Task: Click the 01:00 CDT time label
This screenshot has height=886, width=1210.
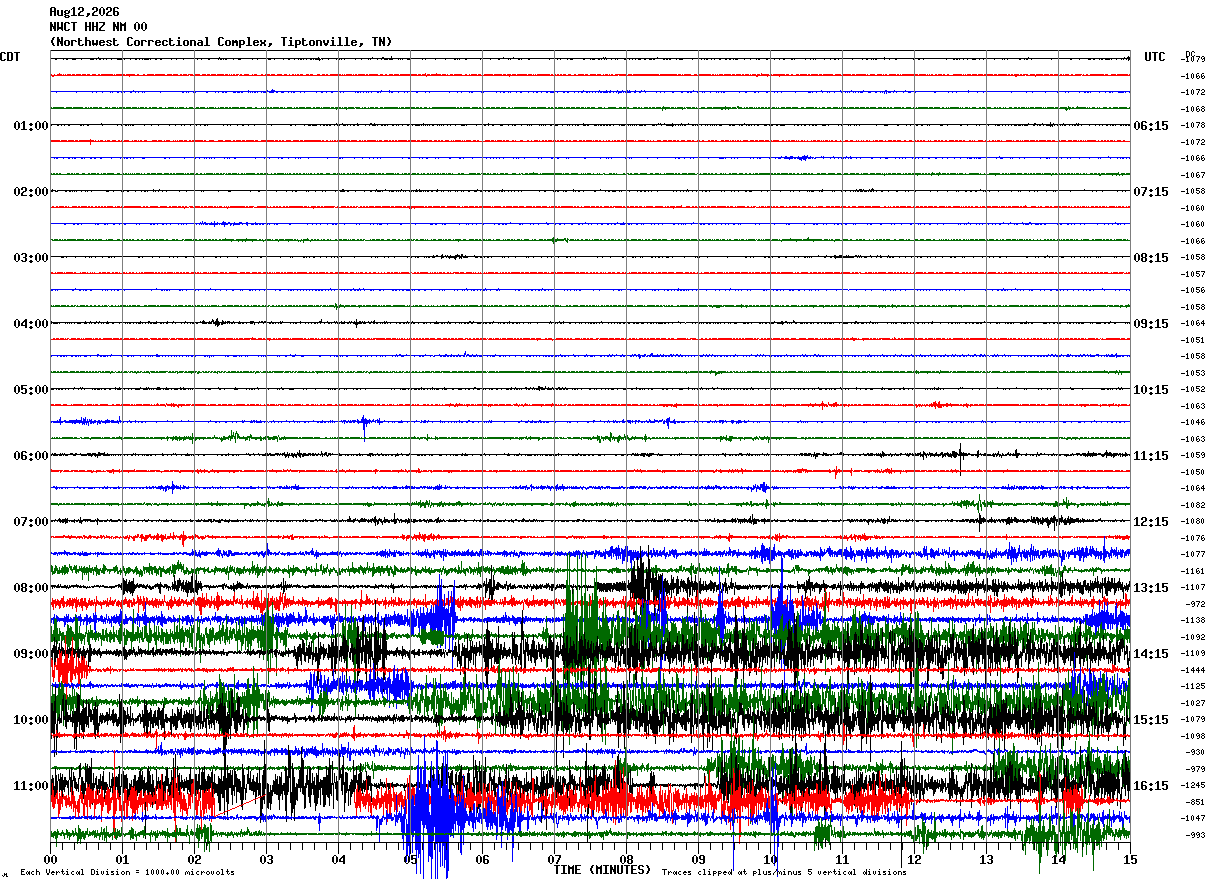Action: click(31, 126)
